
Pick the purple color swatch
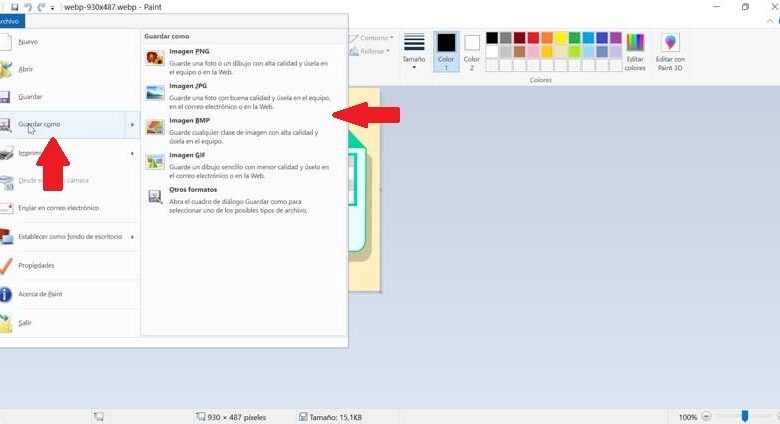click(616, 38)
